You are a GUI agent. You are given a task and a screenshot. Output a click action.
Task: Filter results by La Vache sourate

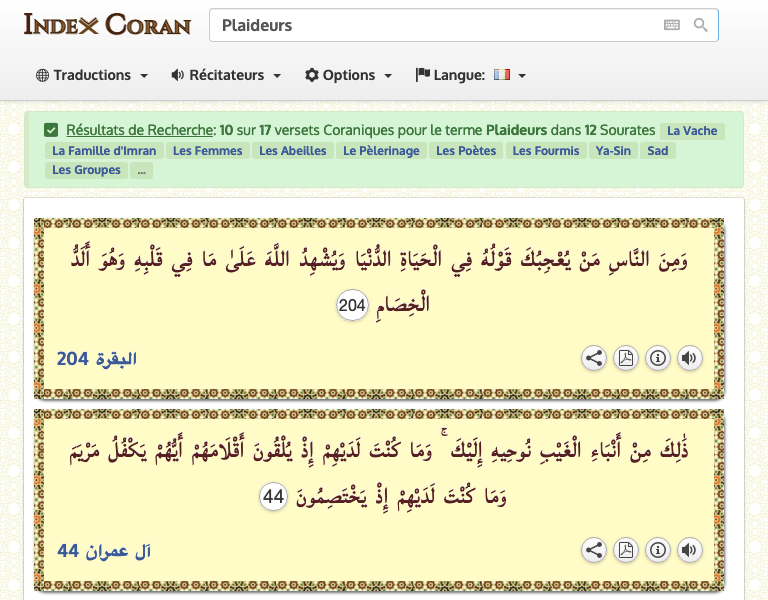[x=692, y=131]
